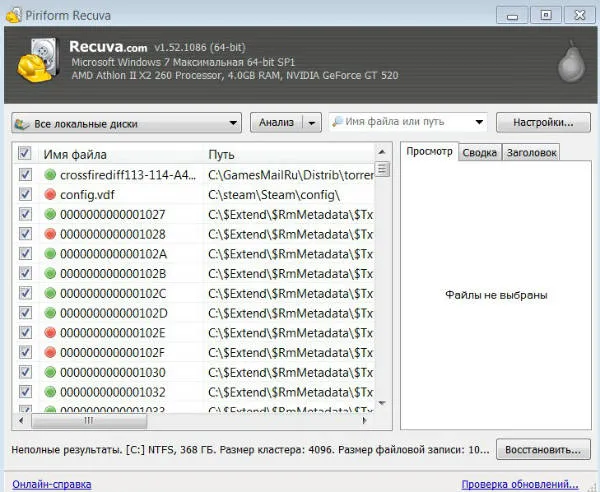Click the Recuva.com header title
600x492 pixels.
pos(108,47)
